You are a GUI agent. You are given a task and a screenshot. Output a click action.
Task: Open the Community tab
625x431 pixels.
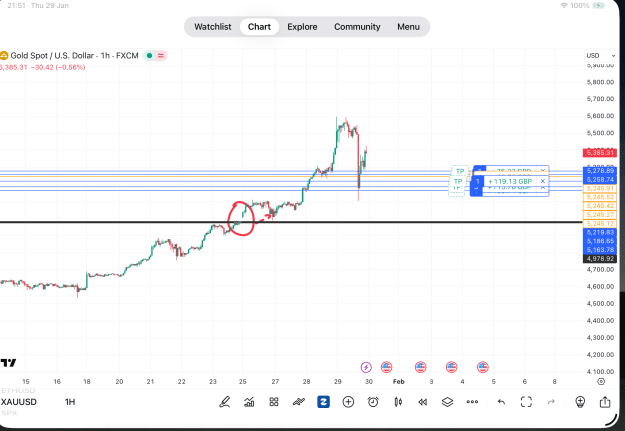pos(357,27)
